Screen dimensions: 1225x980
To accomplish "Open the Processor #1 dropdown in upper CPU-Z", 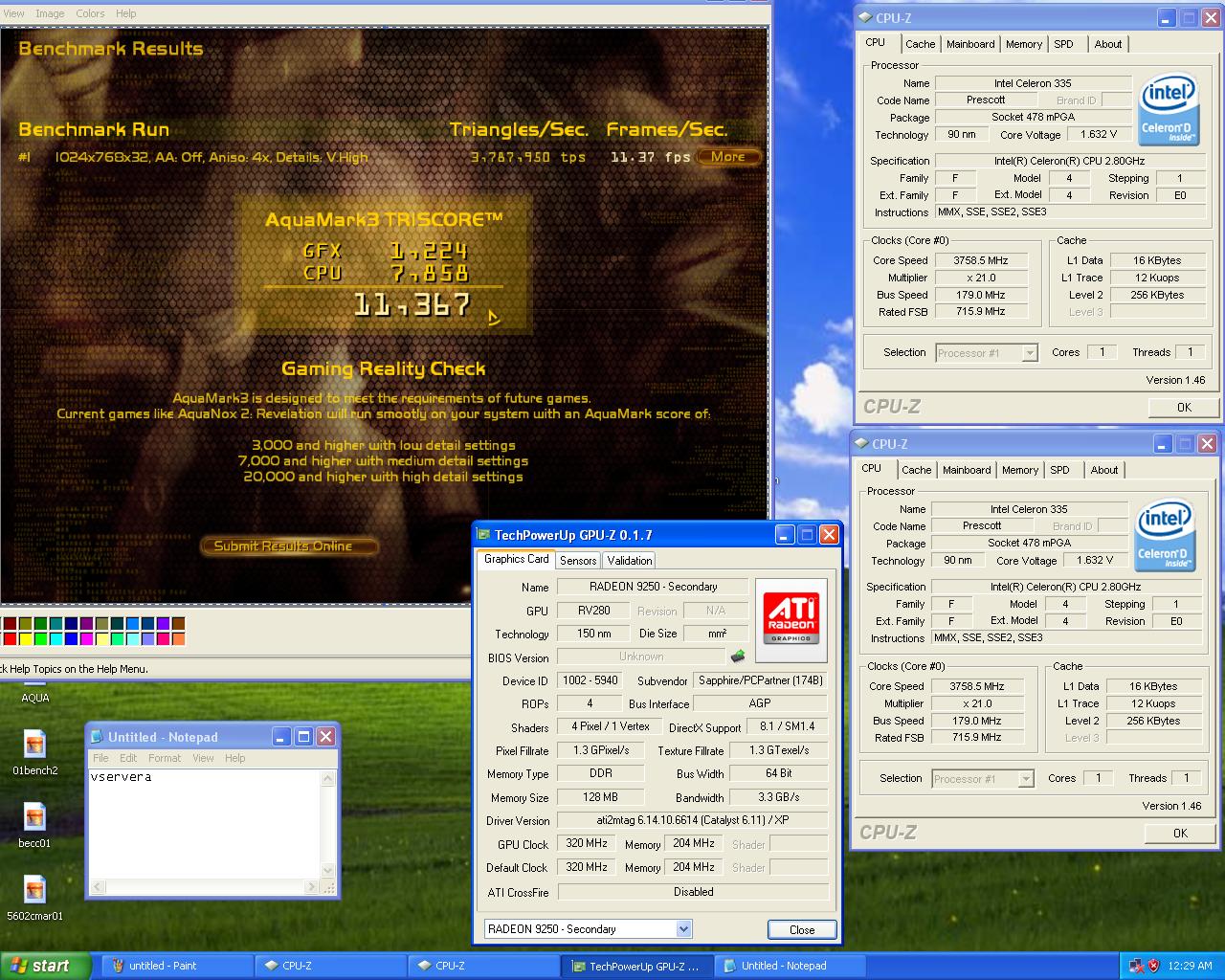I will (1030, 353).
